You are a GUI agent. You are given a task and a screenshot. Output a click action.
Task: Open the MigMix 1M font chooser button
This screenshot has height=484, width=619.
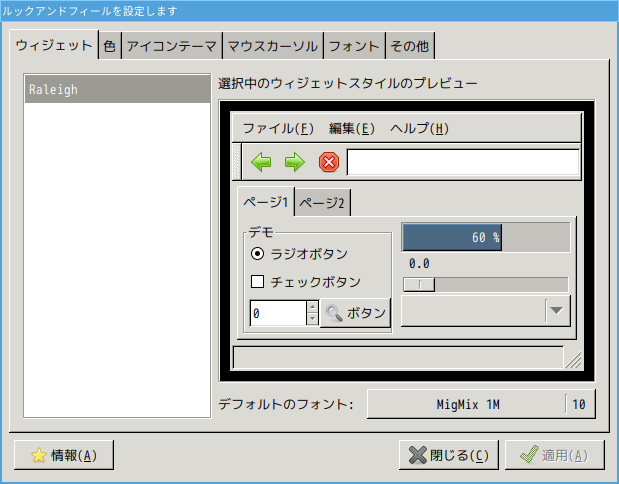[481, 404]
